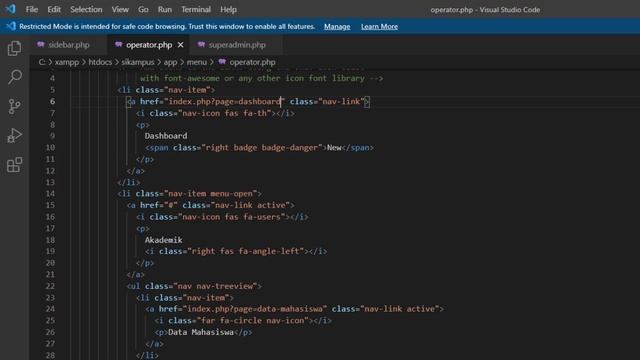Click the app breadcrumb segment
Screen dimensions: 640x360
click(x=170, y=62)
